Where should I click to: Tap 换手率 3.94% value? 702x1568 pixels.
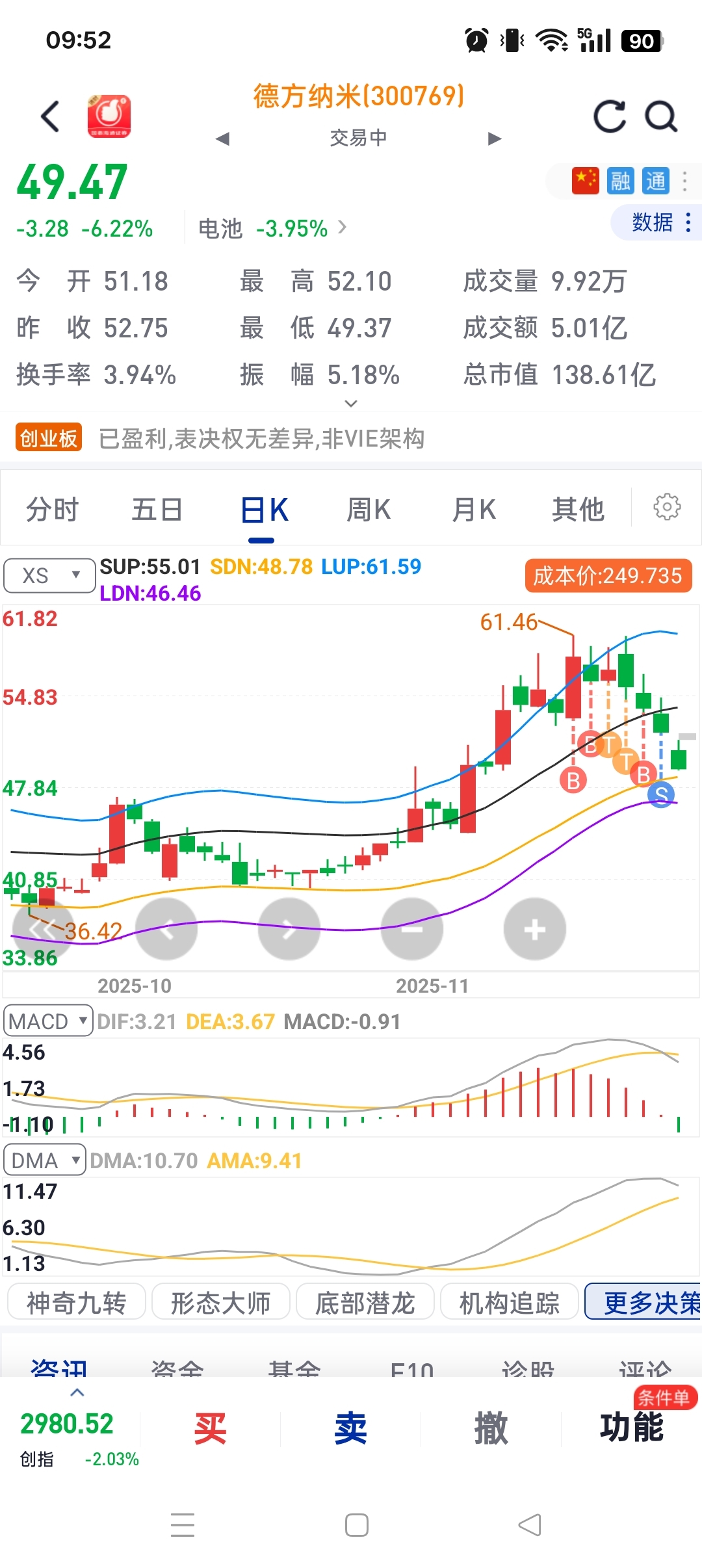96,375
